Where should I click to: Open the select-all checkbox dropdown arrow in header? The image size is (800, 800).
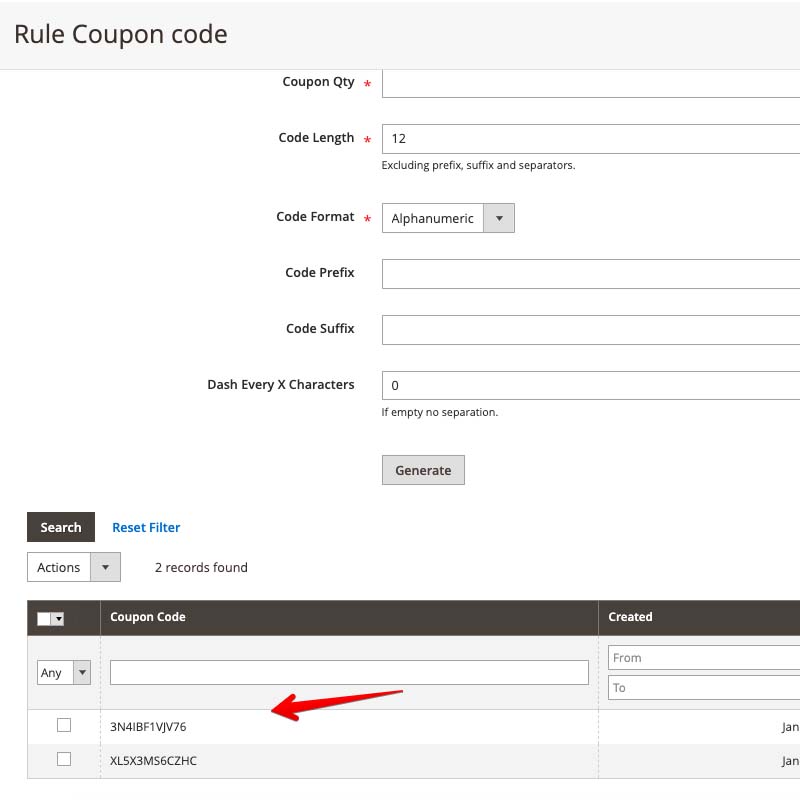tap(59, 619)
